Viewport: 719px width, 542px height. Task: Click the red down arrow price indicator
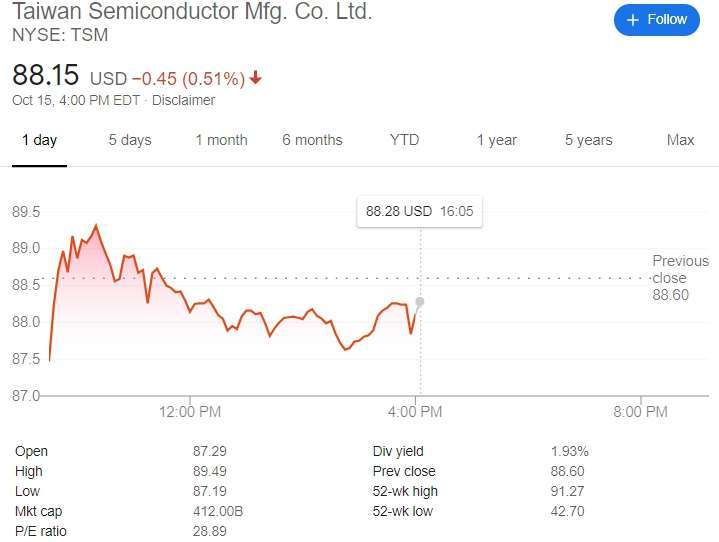pos(255,77)
